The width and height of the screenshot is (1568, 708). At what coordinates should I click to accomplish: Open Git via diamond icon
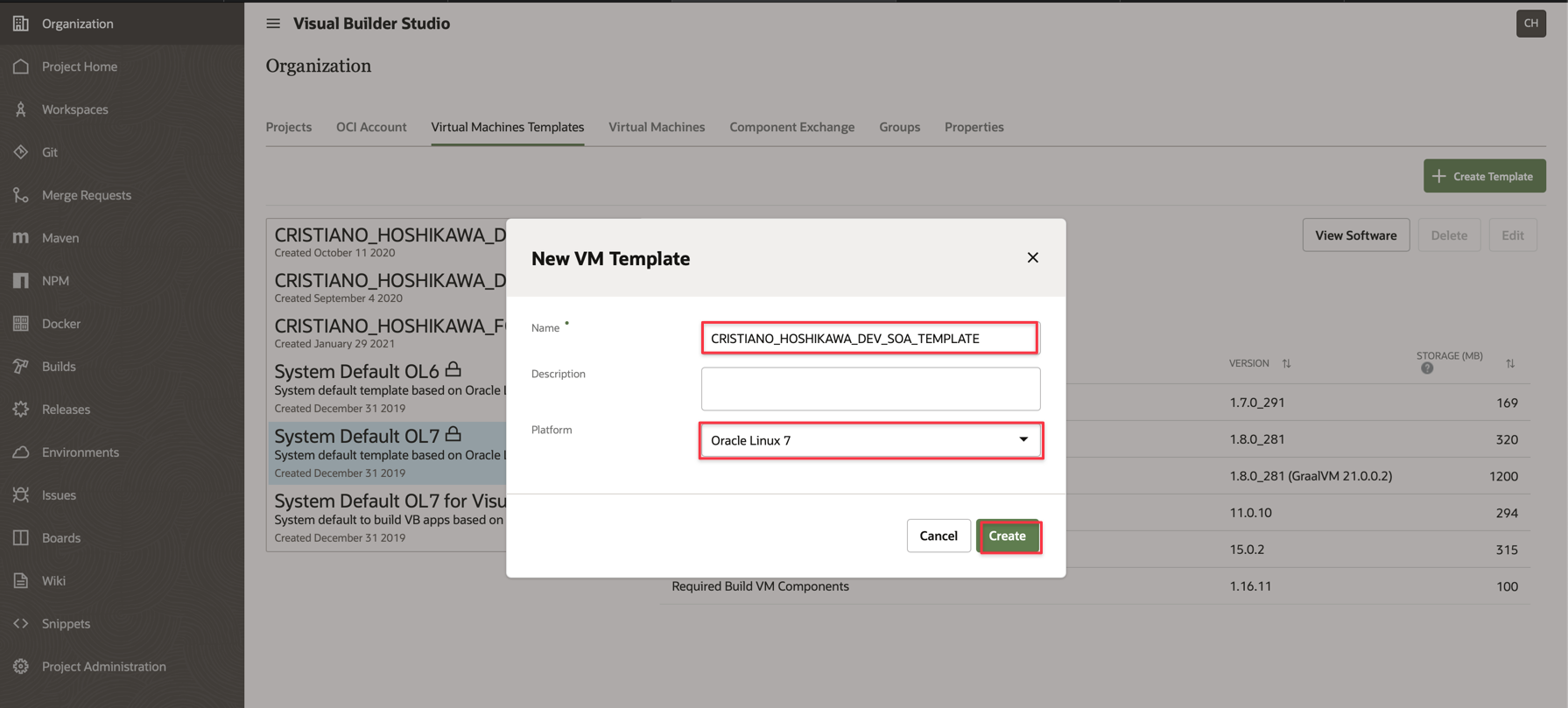[x=21, y=152]
